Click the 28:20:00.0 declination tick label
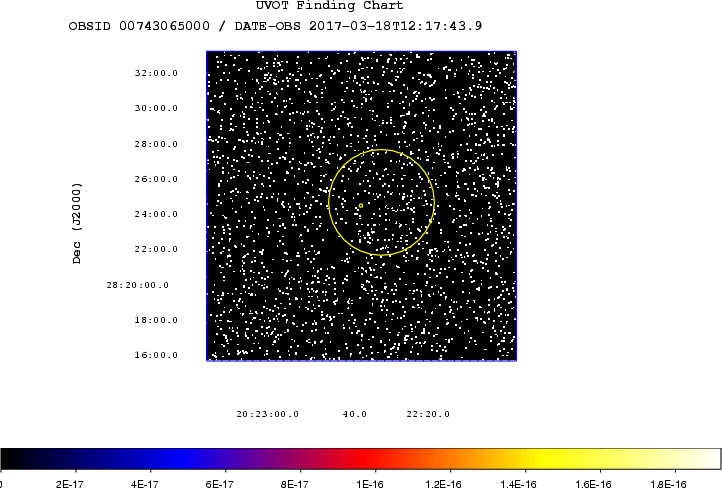This screenshot has width=722, height=488. coord(138,285)
